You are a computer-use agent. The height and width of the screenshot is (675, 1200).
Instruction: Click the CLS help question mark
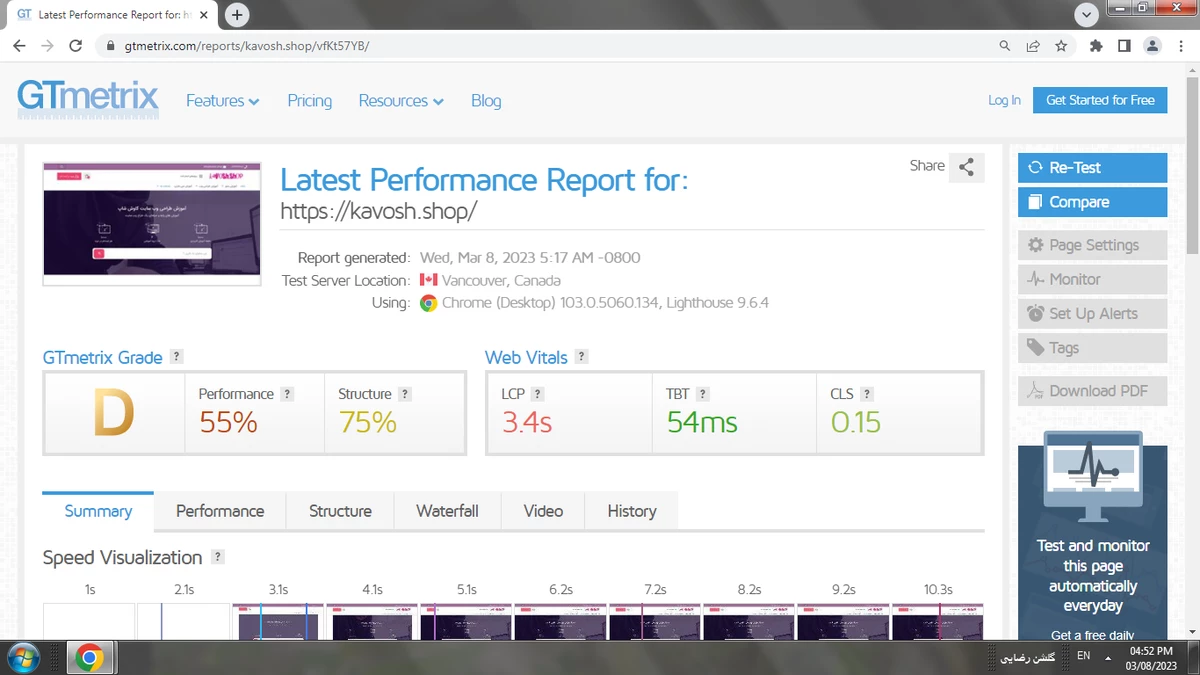[867, 394]
